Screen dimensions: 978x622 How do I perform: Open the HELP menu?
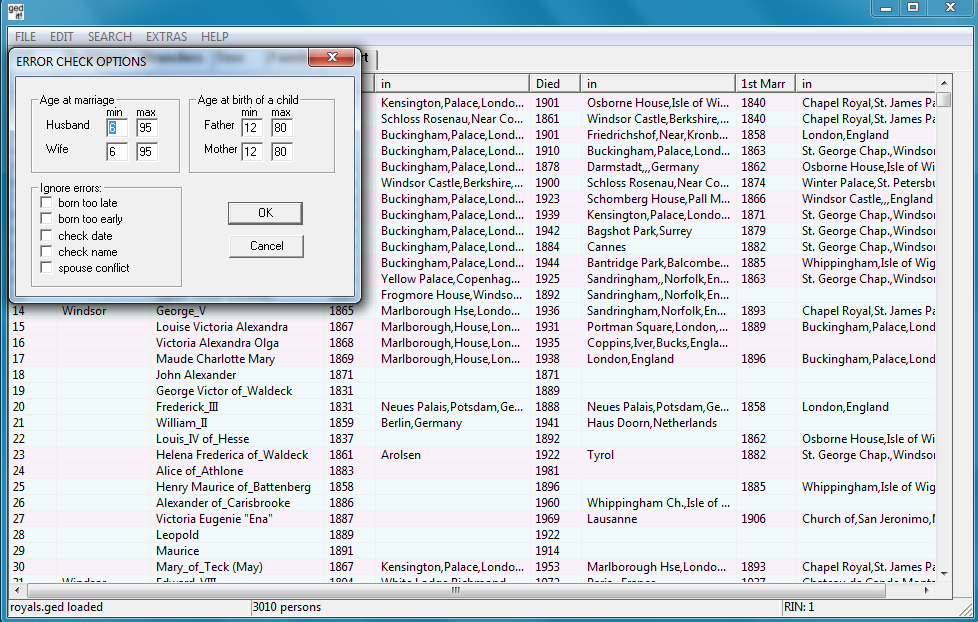(x=215, y=37)
